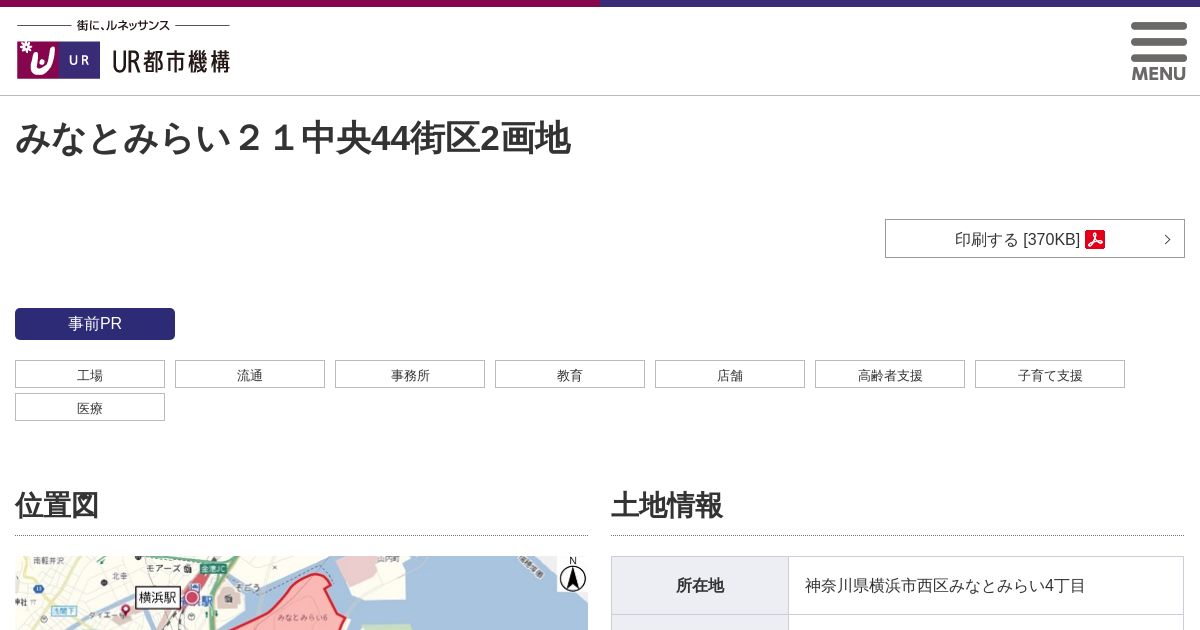Select the 教育 tag
Viewport: 1200px width, 630px height.
point(570,375)
